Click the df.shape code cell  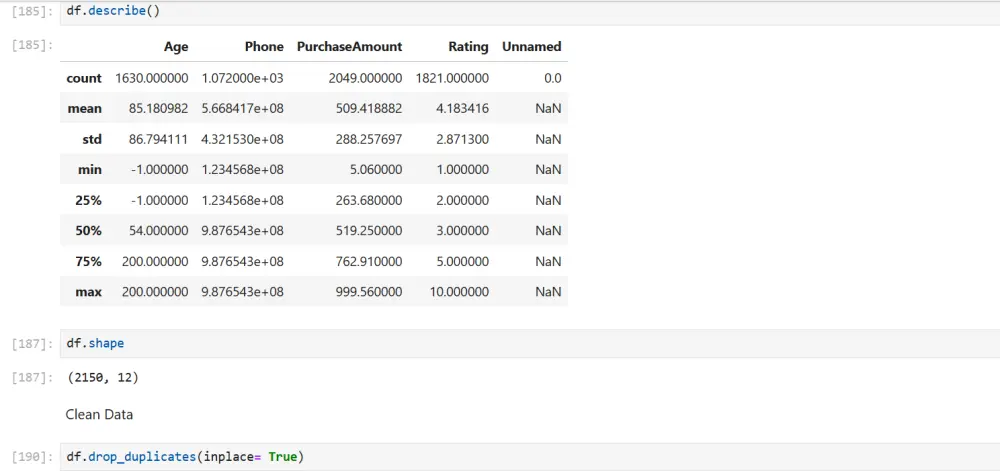(x=530, y=344)
